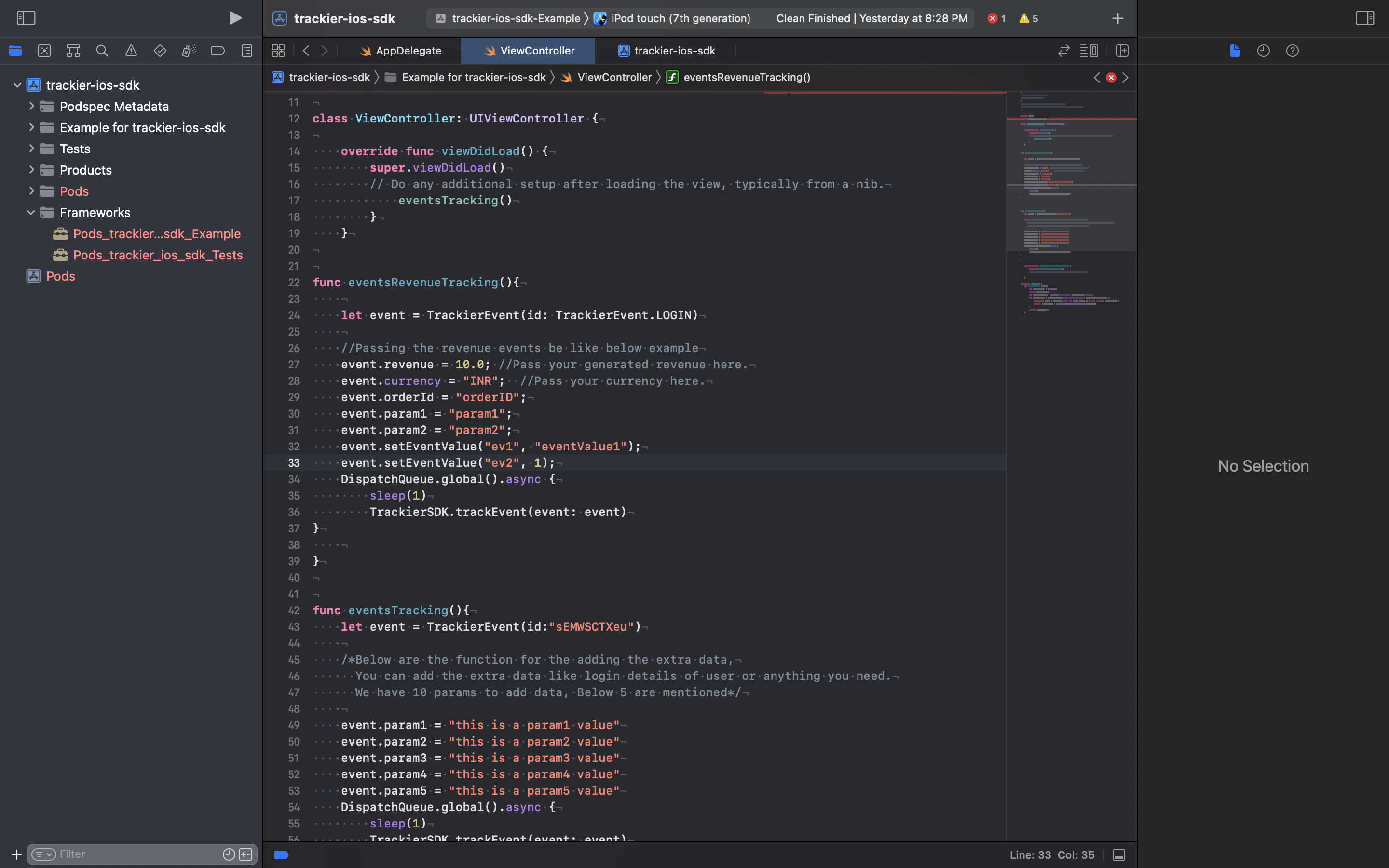This screenshot has width=1389, height=868.
Task: Select Pods_trackier_ios_sdk_Tests framework
Action: tap(148, 255)
